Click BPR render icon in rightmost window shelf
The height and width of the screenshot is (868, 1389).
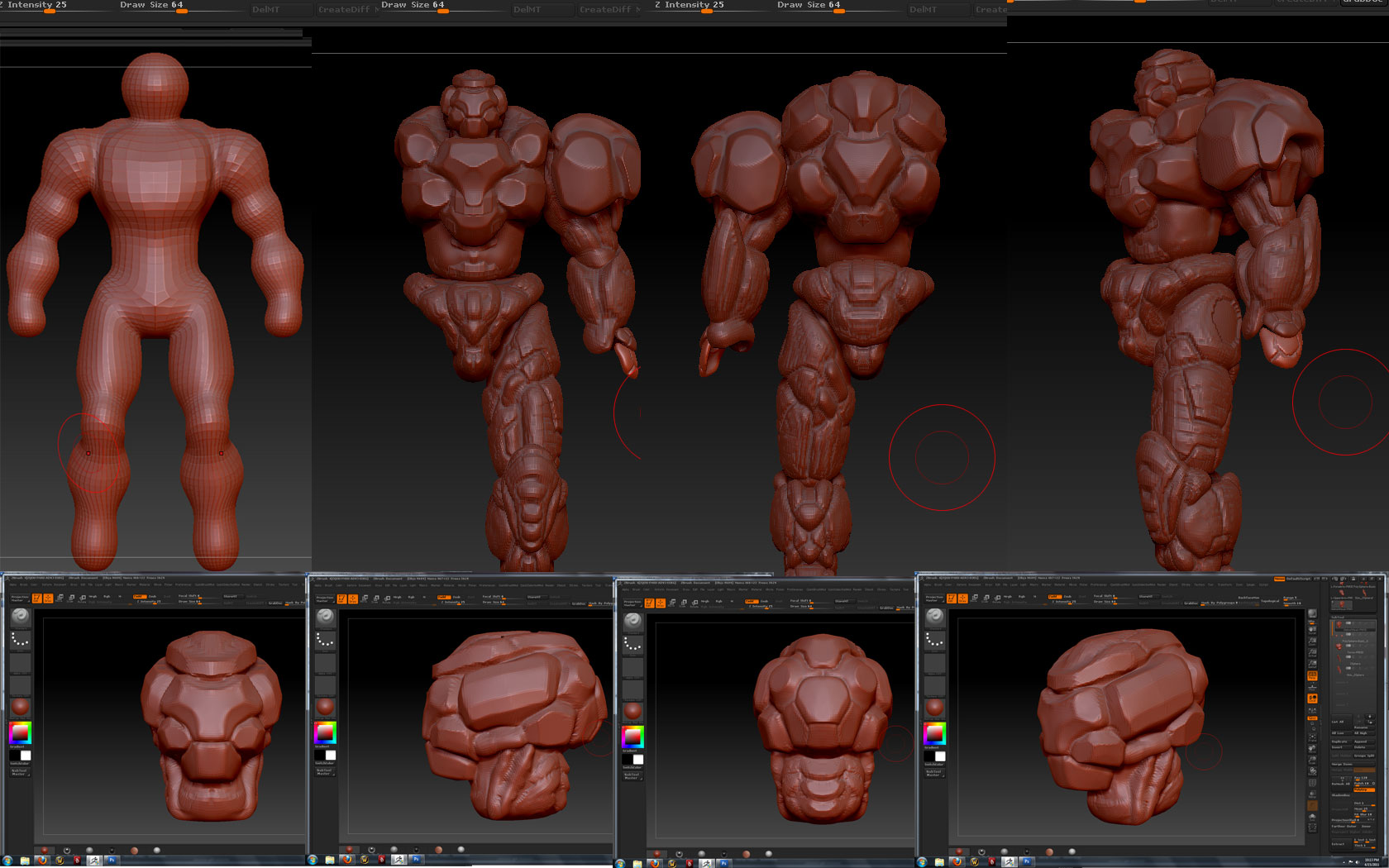pos(1312,613)
